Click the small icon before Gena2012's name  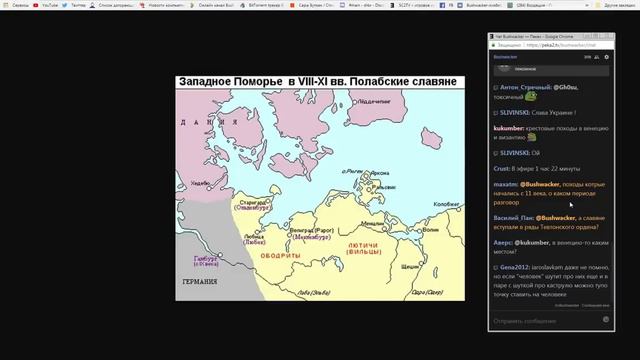click(x=496, y=268)
